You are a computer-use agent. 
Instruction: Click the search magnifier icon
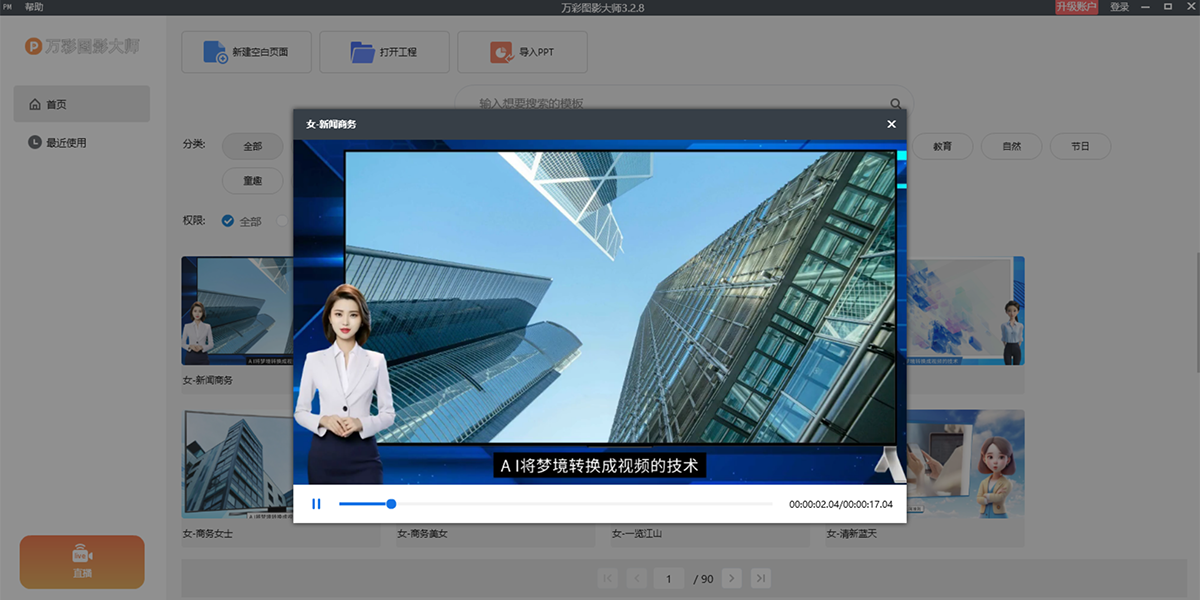coord(896,103)
